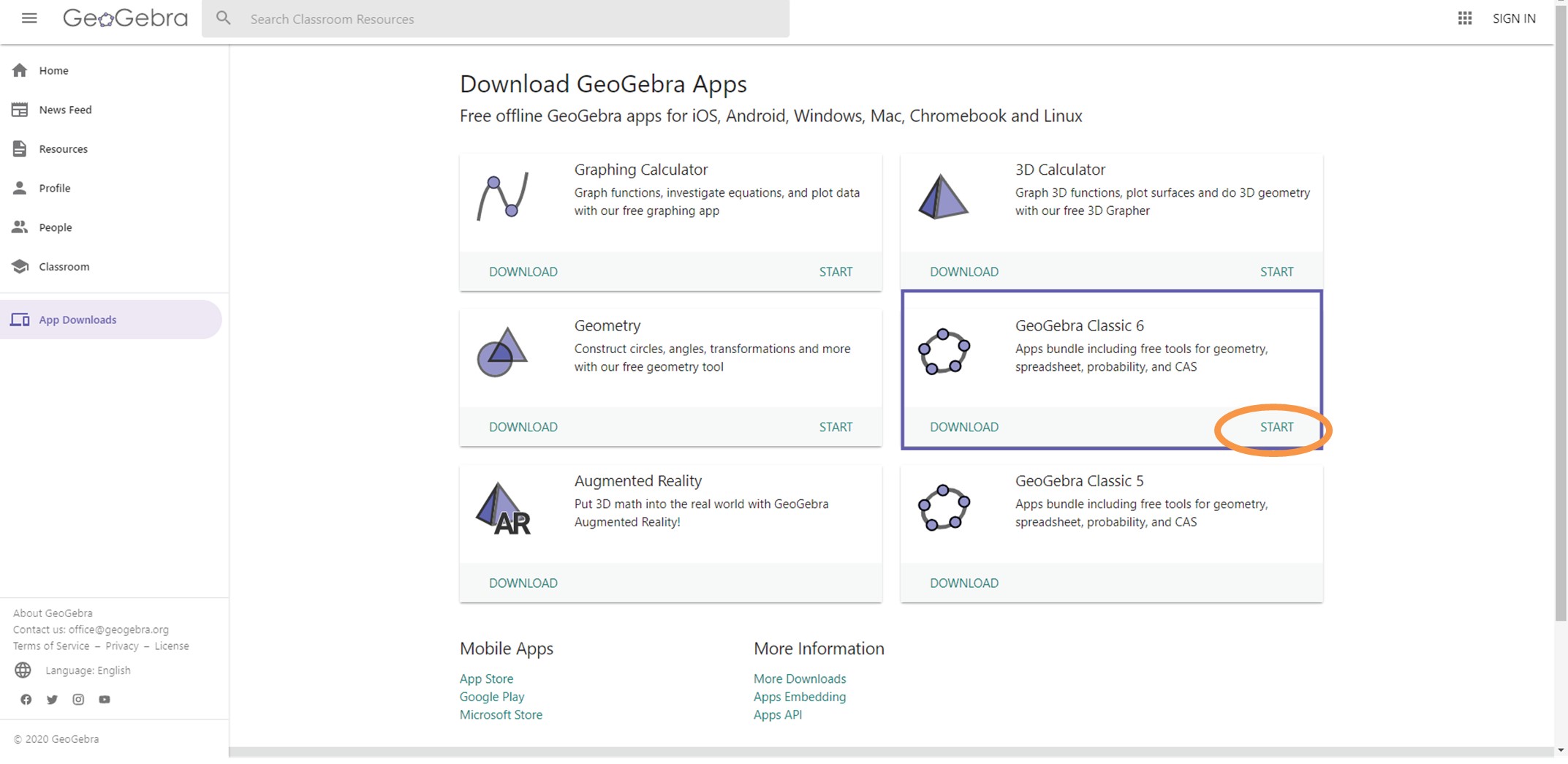Open Terms of Service link
Image resolution: width=1568 pixels, height=764 pixels.
(x=51, y=646)
